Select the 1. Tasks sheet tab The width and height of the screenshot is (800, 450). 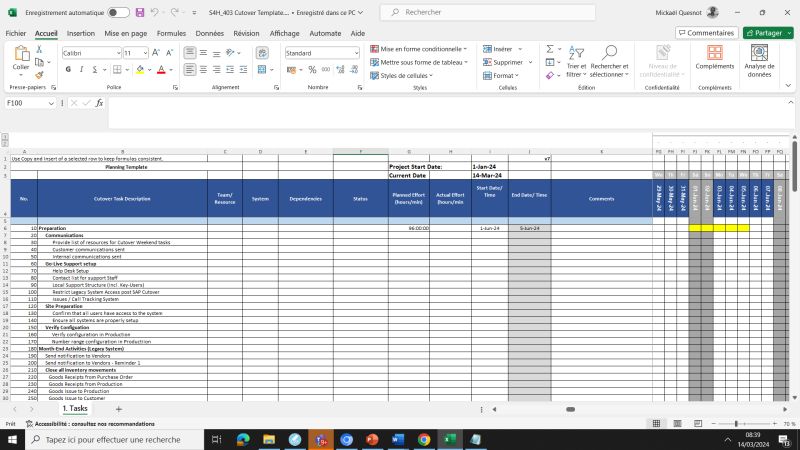75,409
